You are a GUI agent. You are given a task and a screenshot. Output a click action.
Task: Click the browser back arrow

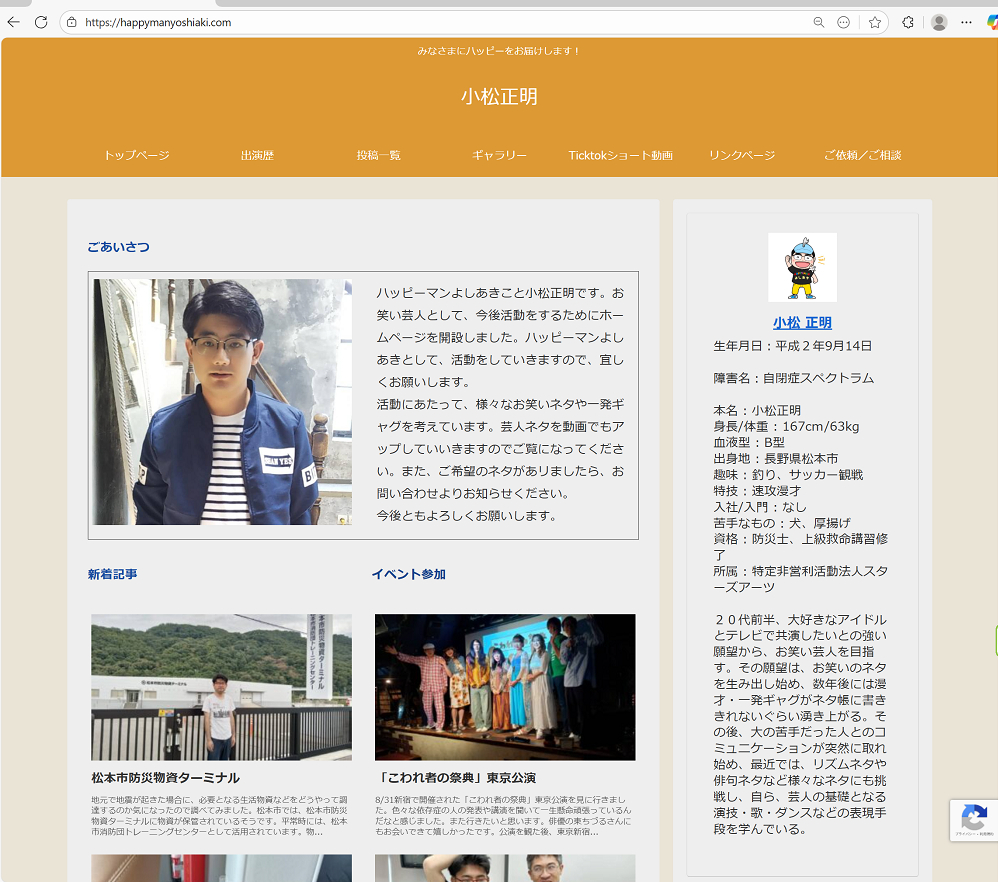pyautogui.click(x=14, y=22)
